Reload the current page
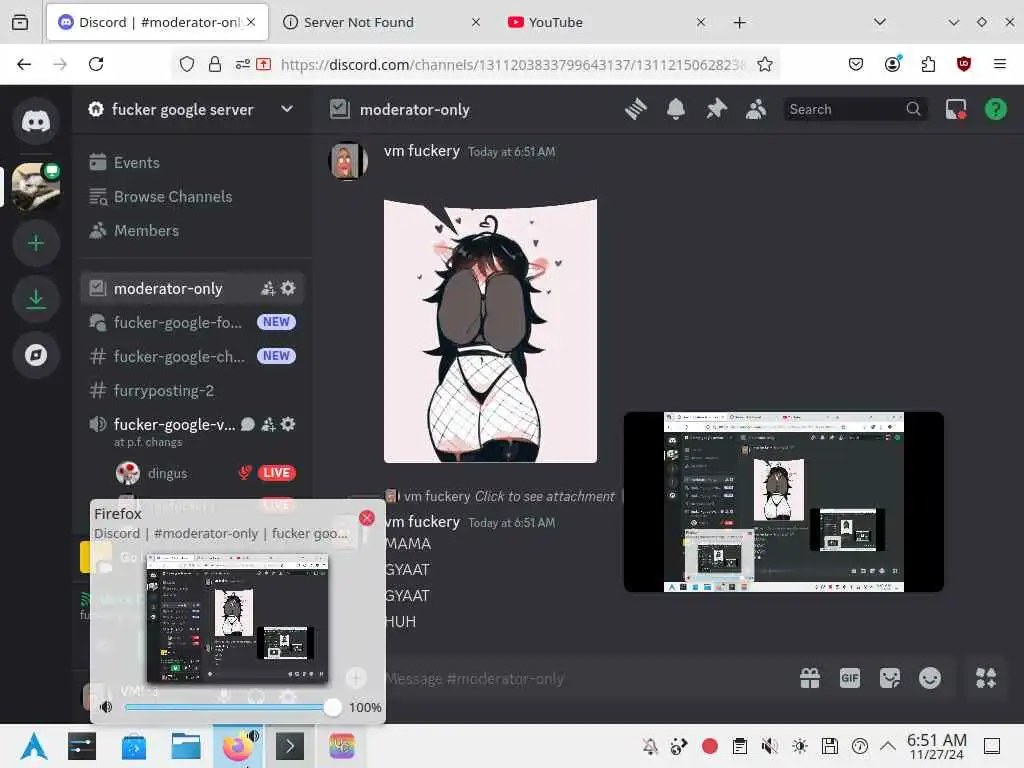1024x768 pixels. pos(96,64)
